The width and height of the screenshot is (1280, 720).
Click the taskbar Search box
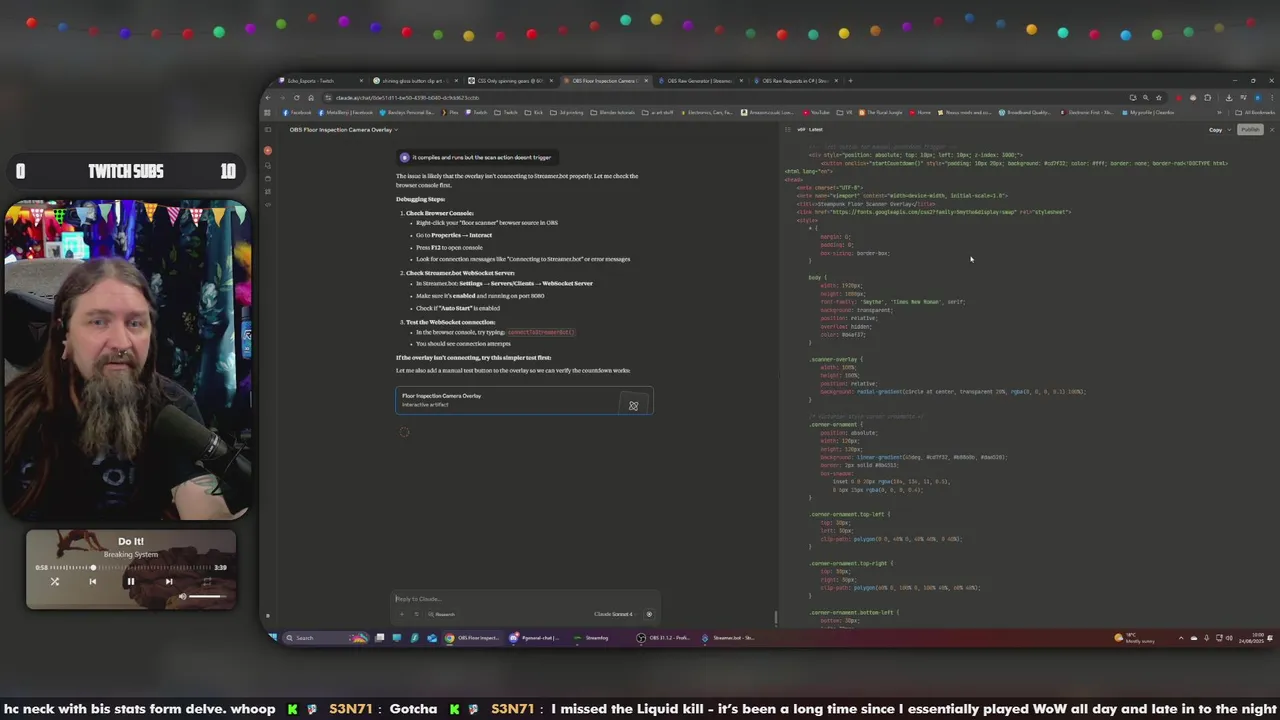point(326,637)
